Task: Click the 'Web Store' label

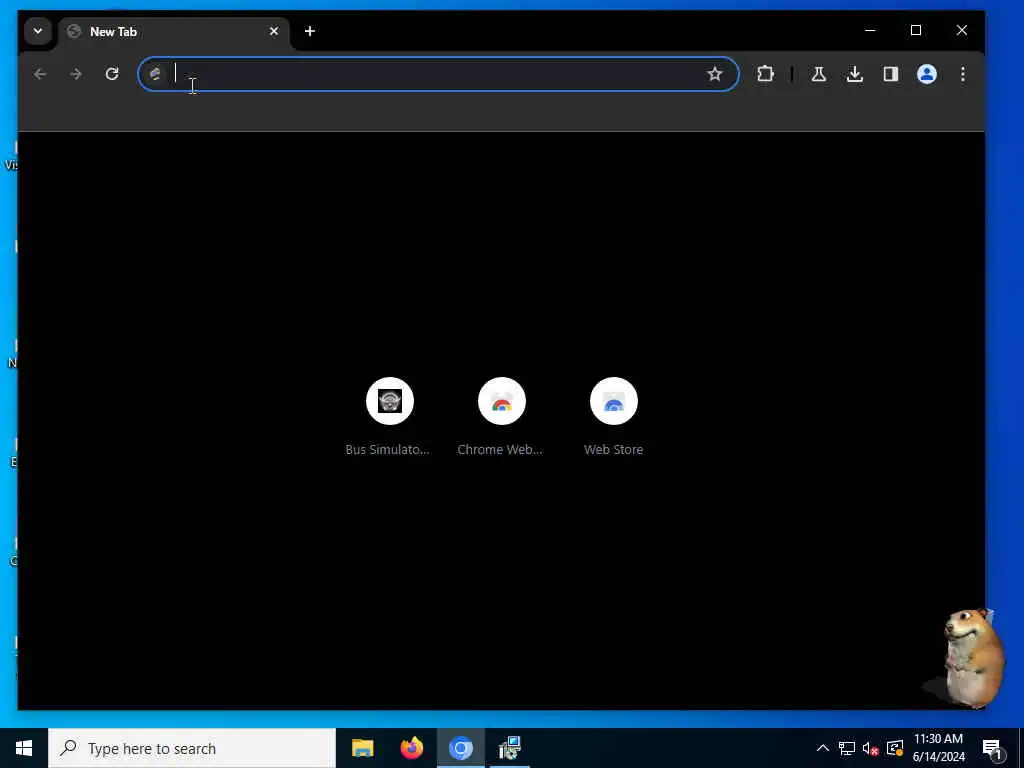Action: pyautogui.click(x=613, y=449)
